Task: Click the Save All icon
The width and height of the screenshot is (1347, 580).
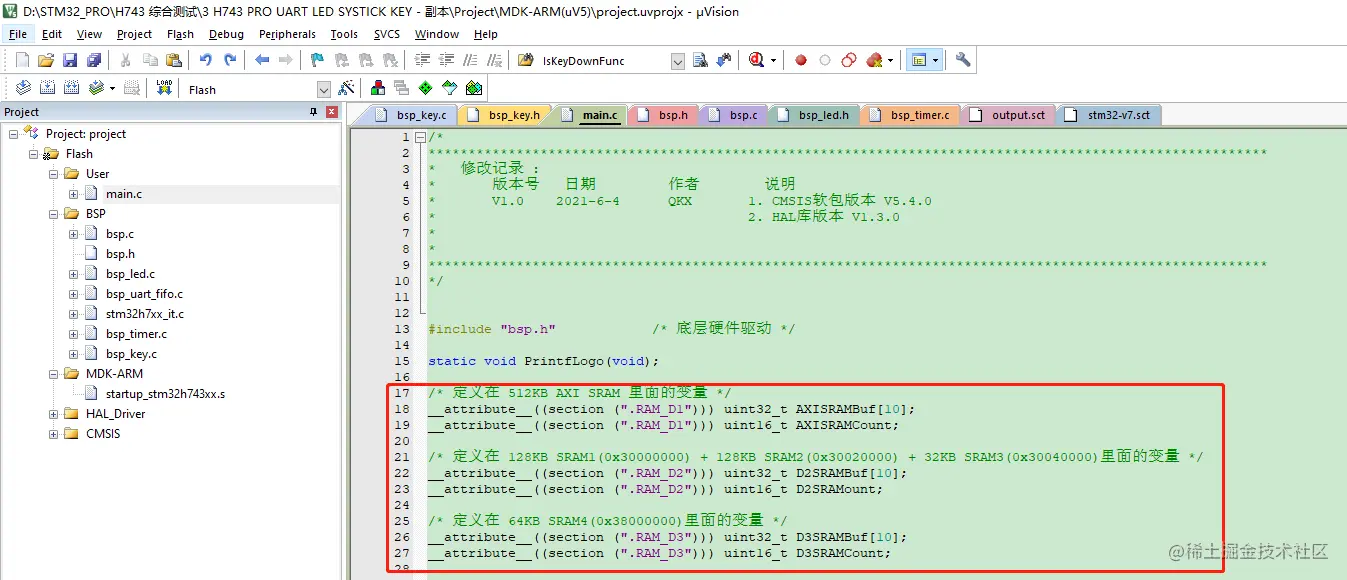Action: coord(94,60)
